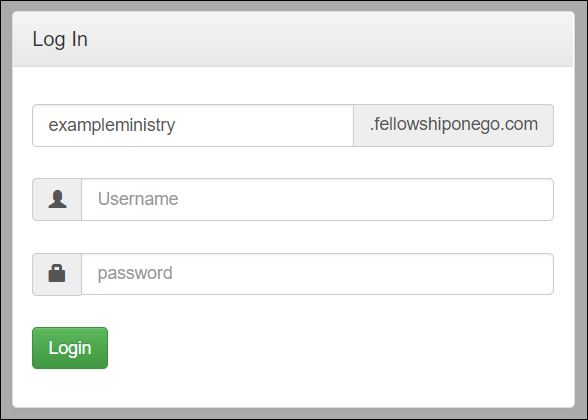The image size is (588, 420).
Task: Submit the form with the Login button
Action: click(x=70, y=348)
